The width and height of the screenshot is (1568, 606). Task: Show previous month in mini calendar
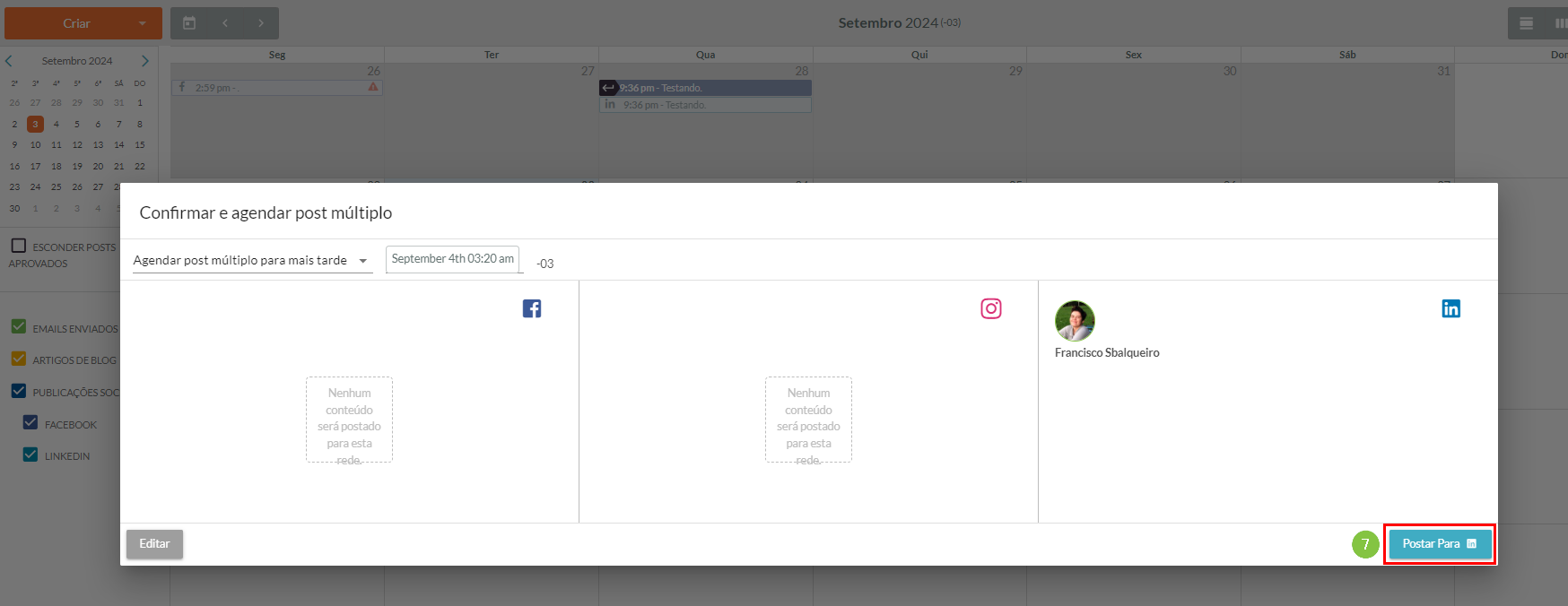tap(9, 61)
